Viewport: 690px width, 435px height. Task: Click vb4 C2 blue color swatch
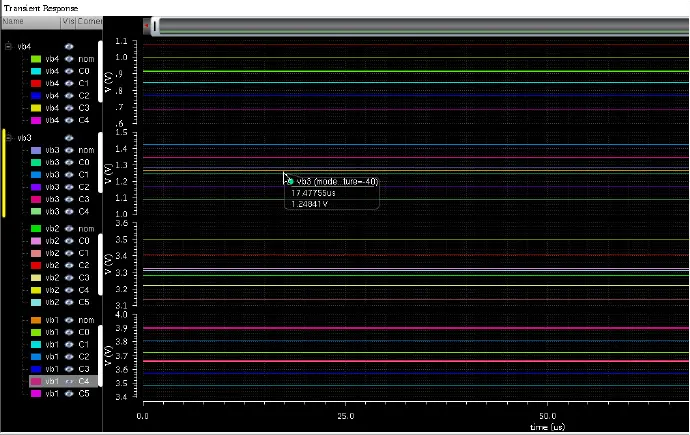(36, 96)
